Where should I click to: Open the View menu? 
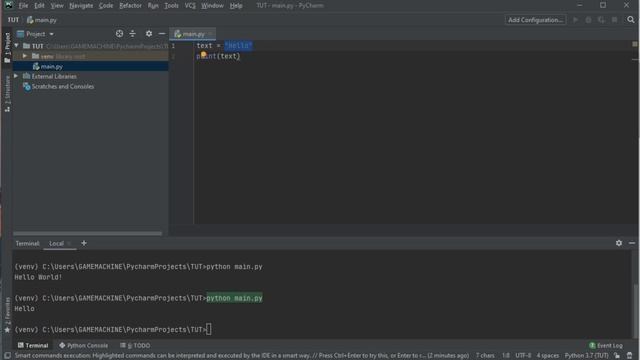coord(57,6)
